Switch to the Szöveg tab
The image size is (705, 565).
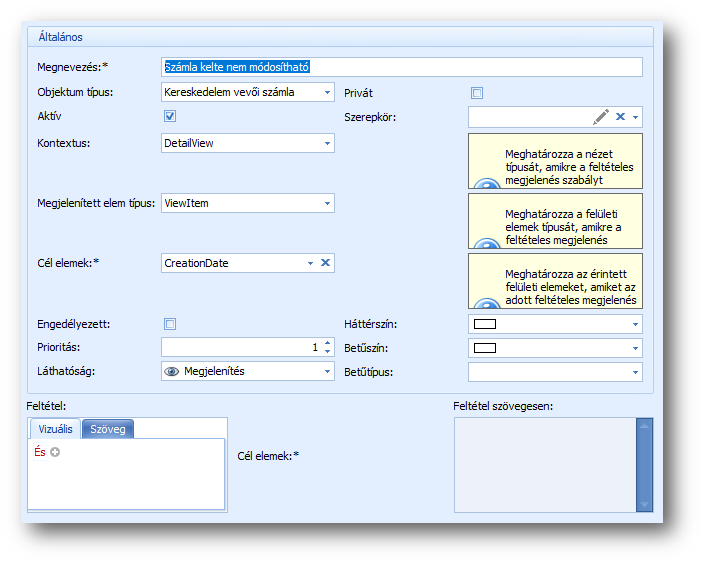point(107,429)
